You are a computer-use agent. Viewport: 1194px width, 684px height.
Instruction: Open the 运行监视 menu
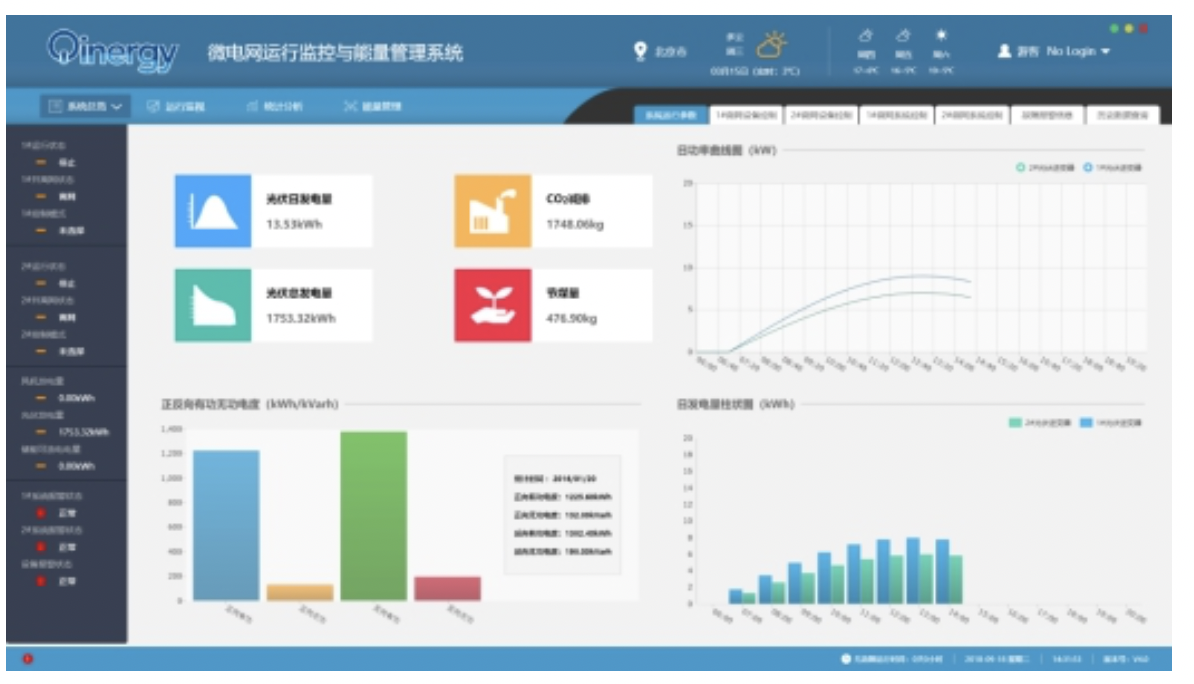click(176, 106)
